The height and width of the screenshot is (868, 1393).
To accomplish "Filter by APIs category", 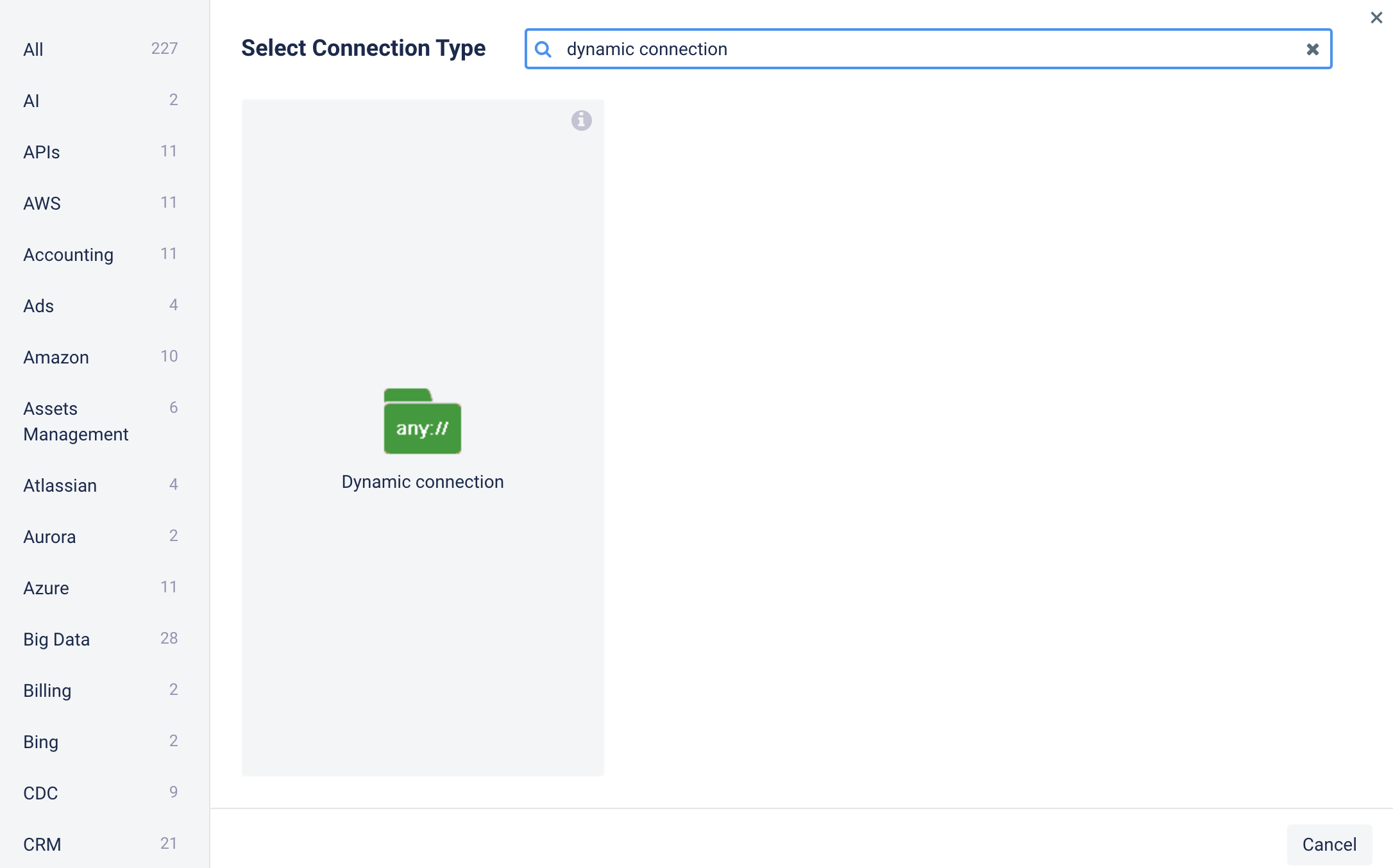I will point(101,152).
